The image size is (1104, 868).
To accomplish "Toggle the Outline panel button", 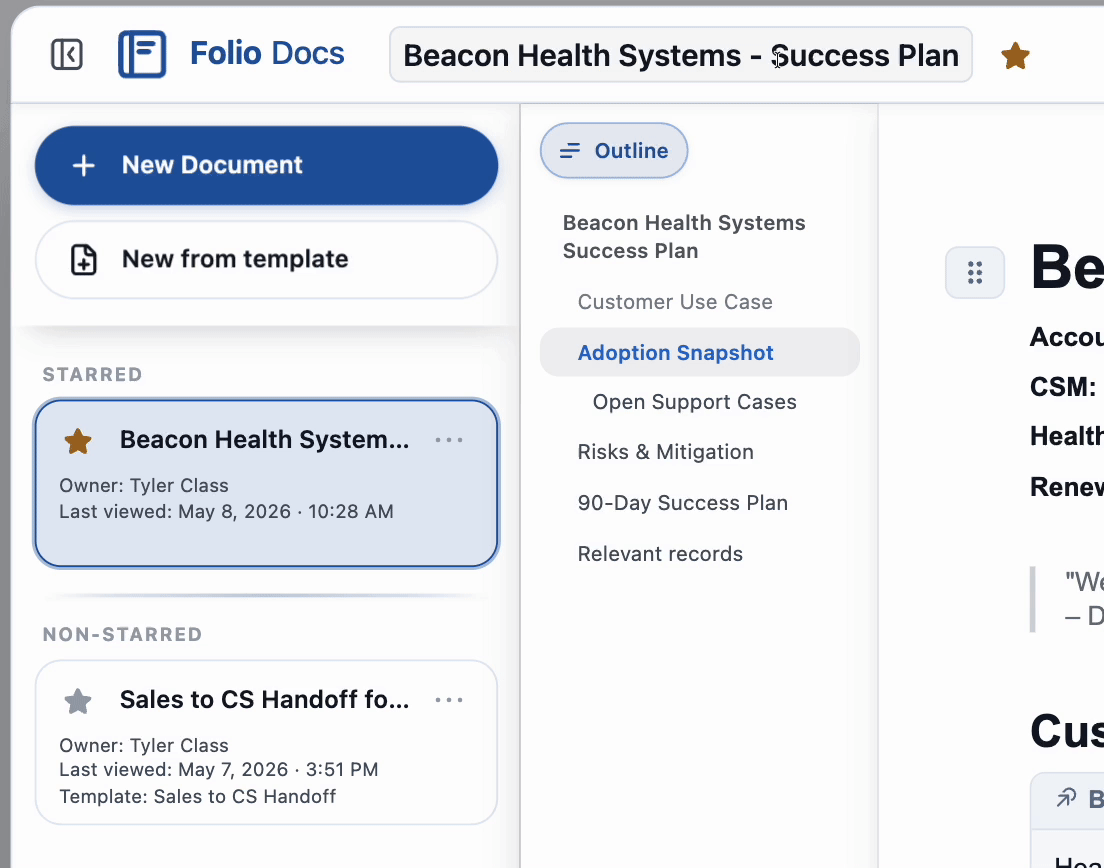I will [x=614, y=151].
